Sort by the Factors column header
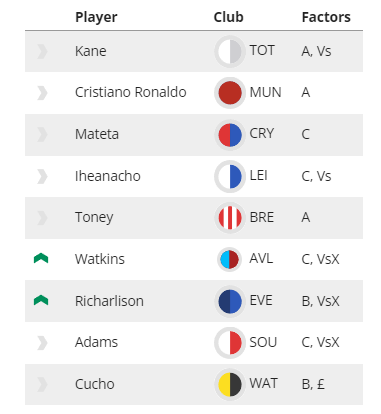The image size is (381, 414). click(326, 17)
